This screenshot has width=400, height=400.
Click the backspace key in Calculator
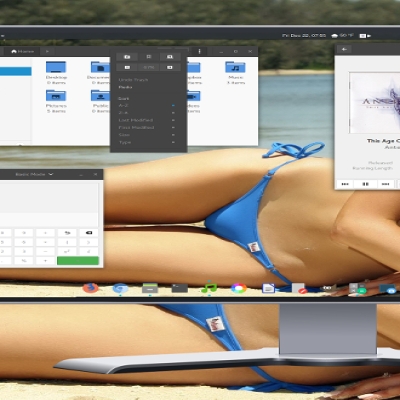(89, 233)
